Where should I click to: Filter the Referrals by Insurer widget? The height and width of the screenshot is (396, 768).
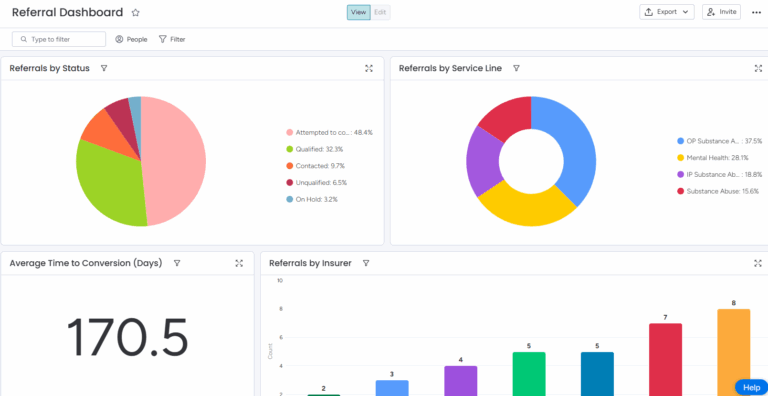click(366, 263)
